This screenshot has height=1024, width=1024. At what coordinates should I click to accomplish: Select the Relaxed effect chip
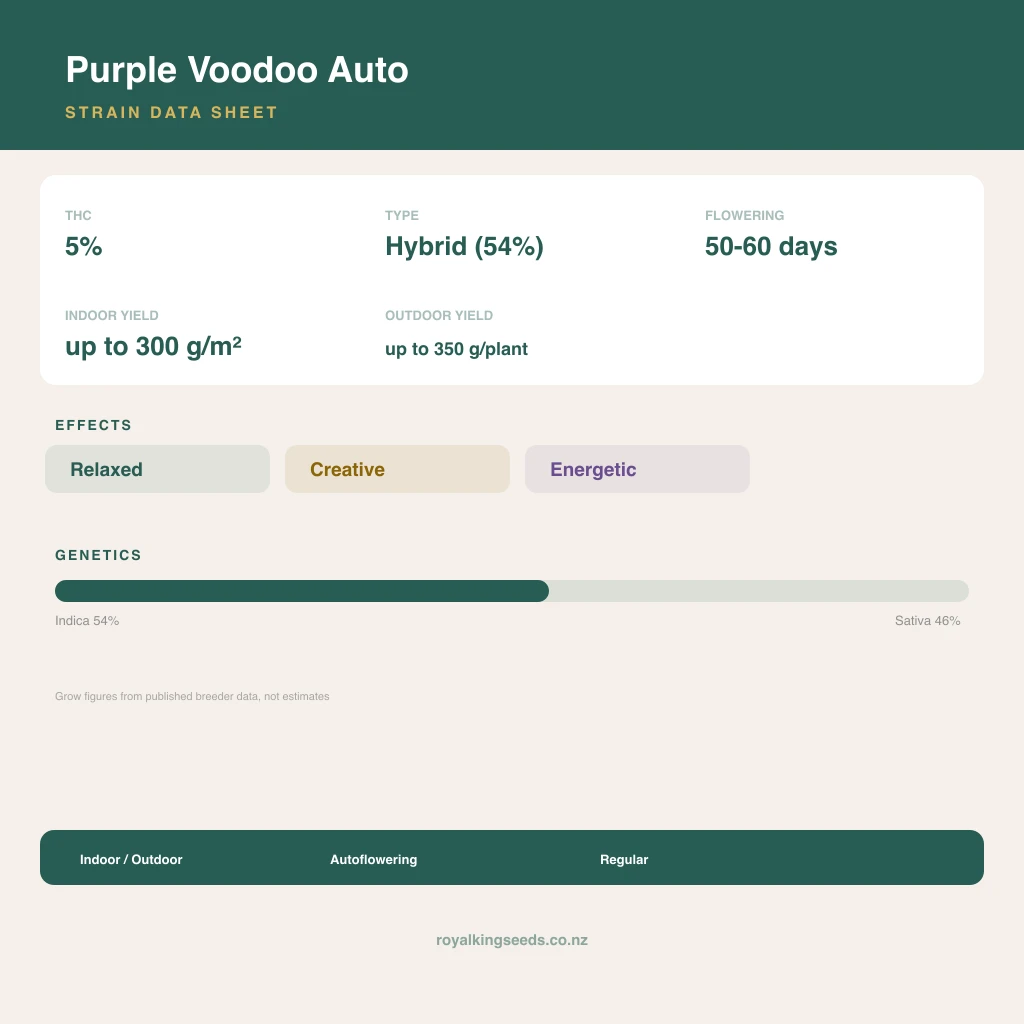[157, 469]
